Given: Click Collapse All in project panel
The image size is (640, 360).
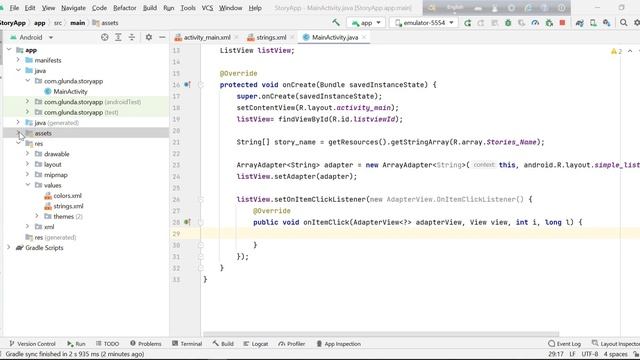Looking at the screenshot, I should pos(131,37).
